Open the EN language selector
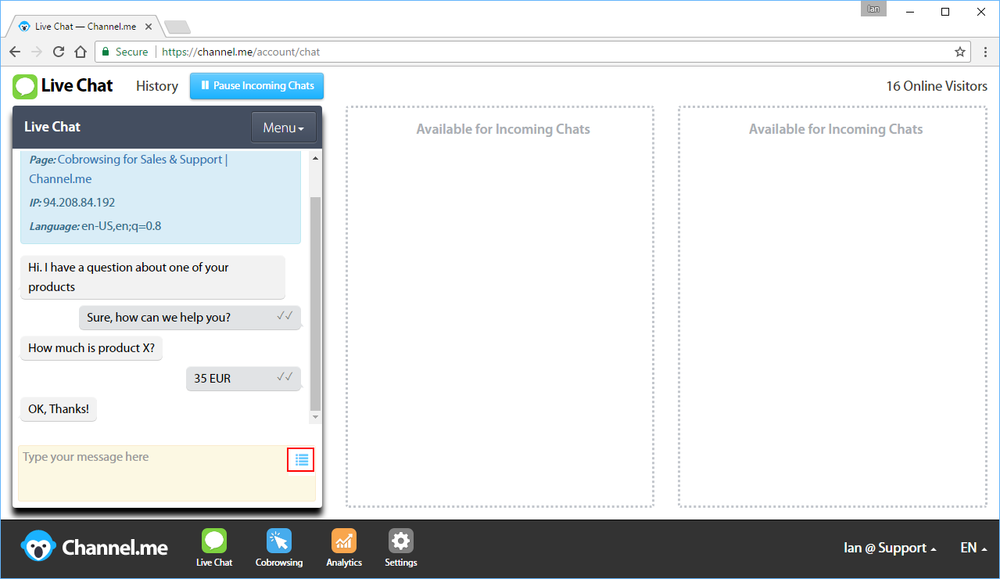The width and height of the screenshot is (1000, 579). (x=973, y=548)
